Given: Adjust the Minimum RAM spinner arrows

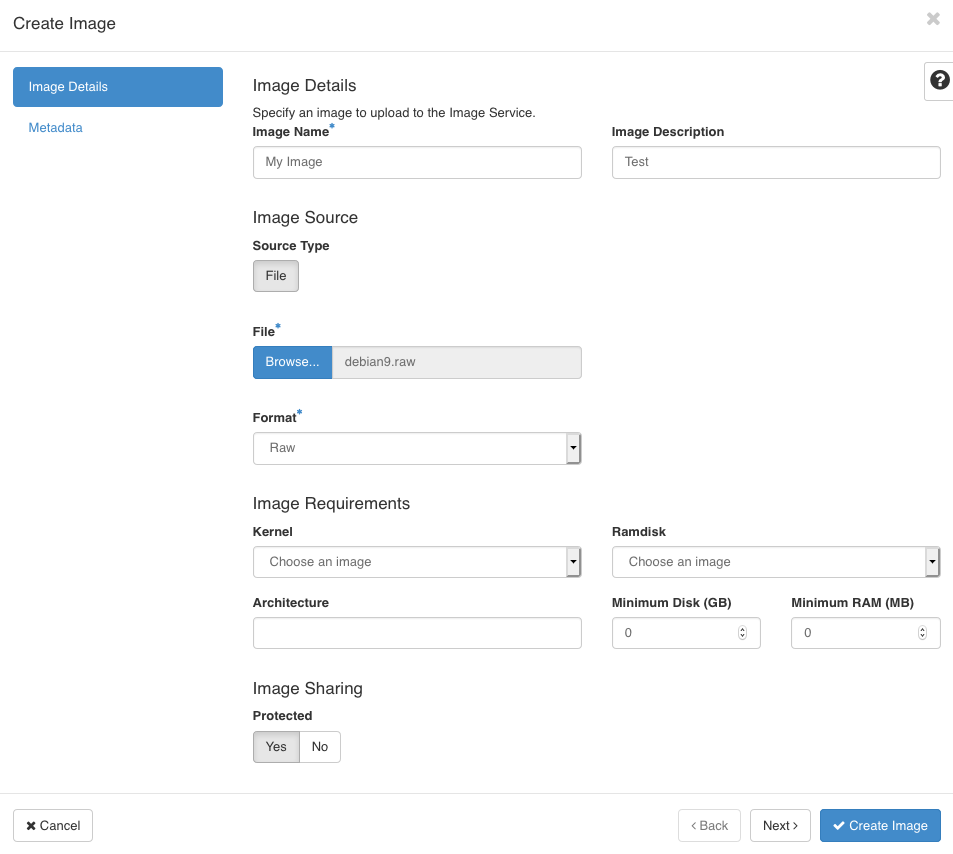Looking at the screenshot, I should coord(922,633).
